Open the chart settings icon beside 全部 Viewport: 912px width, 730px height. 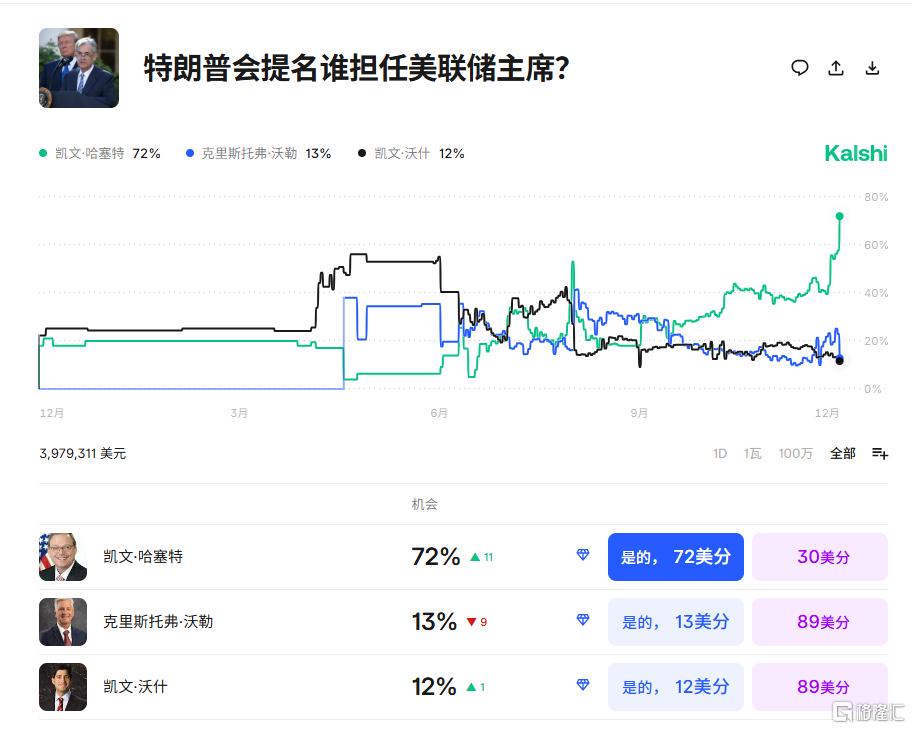877,453
